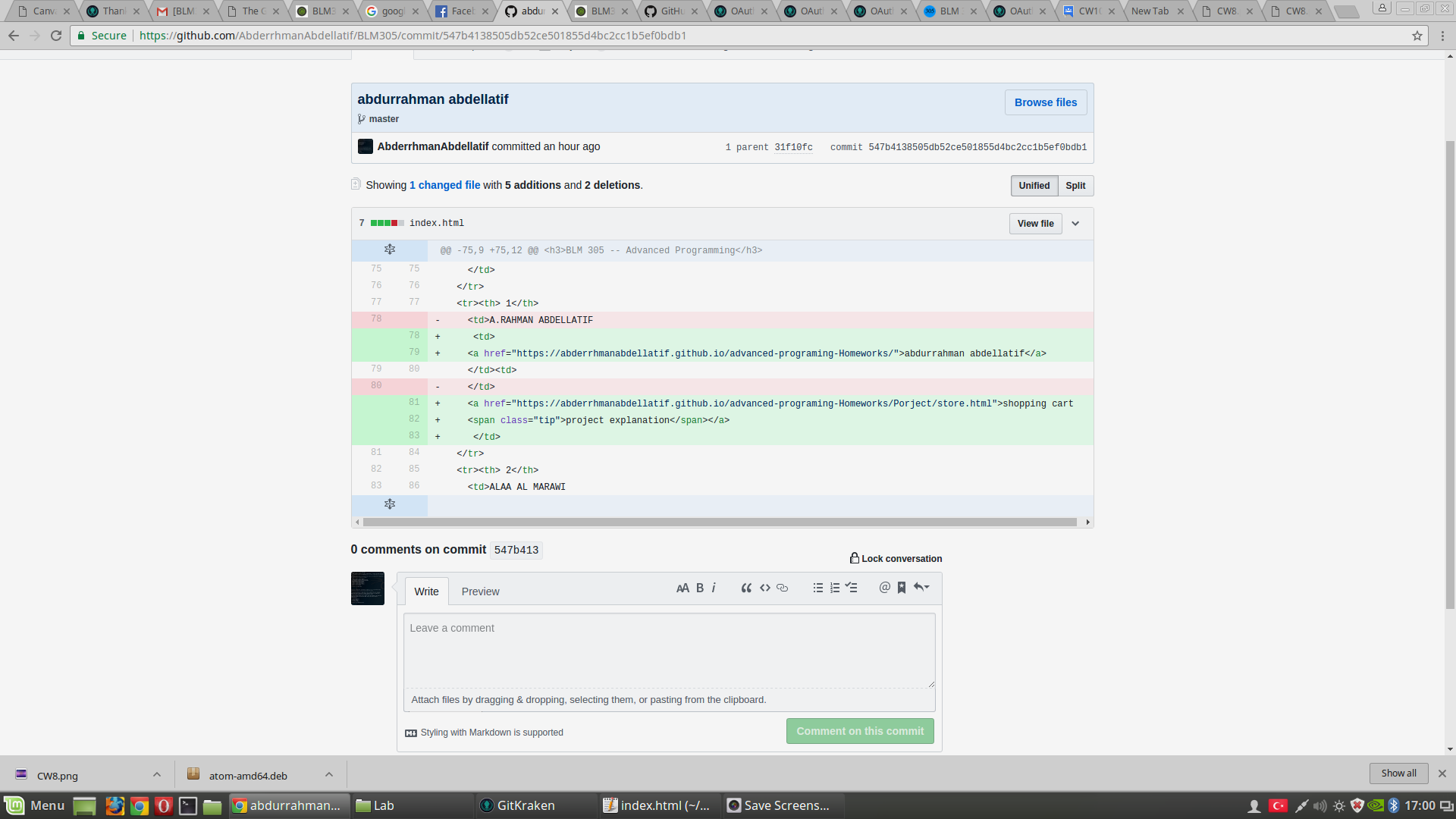Switch to the Preview tab
Image resolution: width=1456 pixels, height=819 pixels.
click(480, 591)
